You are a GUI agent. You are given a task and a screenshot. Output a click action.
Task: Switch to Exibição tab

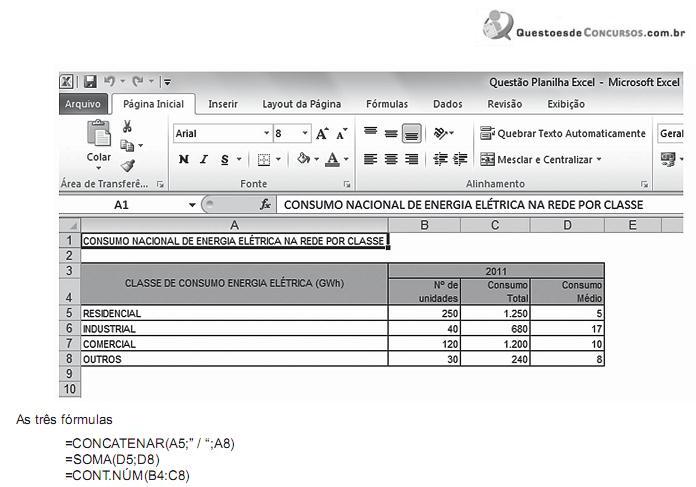pos(566,104)
